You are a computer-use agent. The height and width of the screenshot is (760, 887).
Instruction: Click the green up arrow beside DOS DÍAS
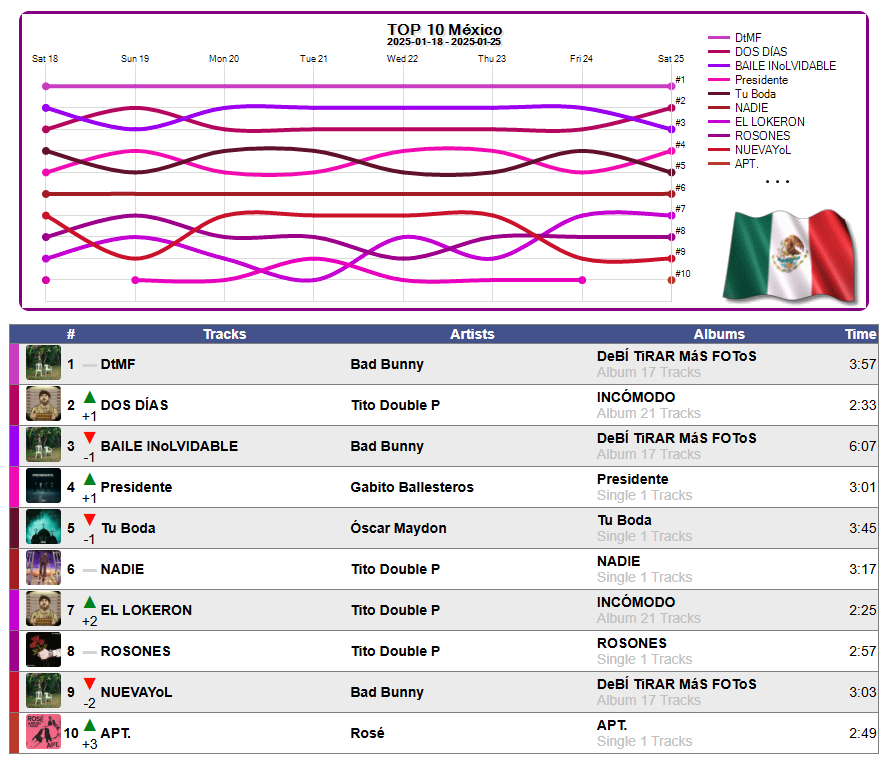[90, 398]
